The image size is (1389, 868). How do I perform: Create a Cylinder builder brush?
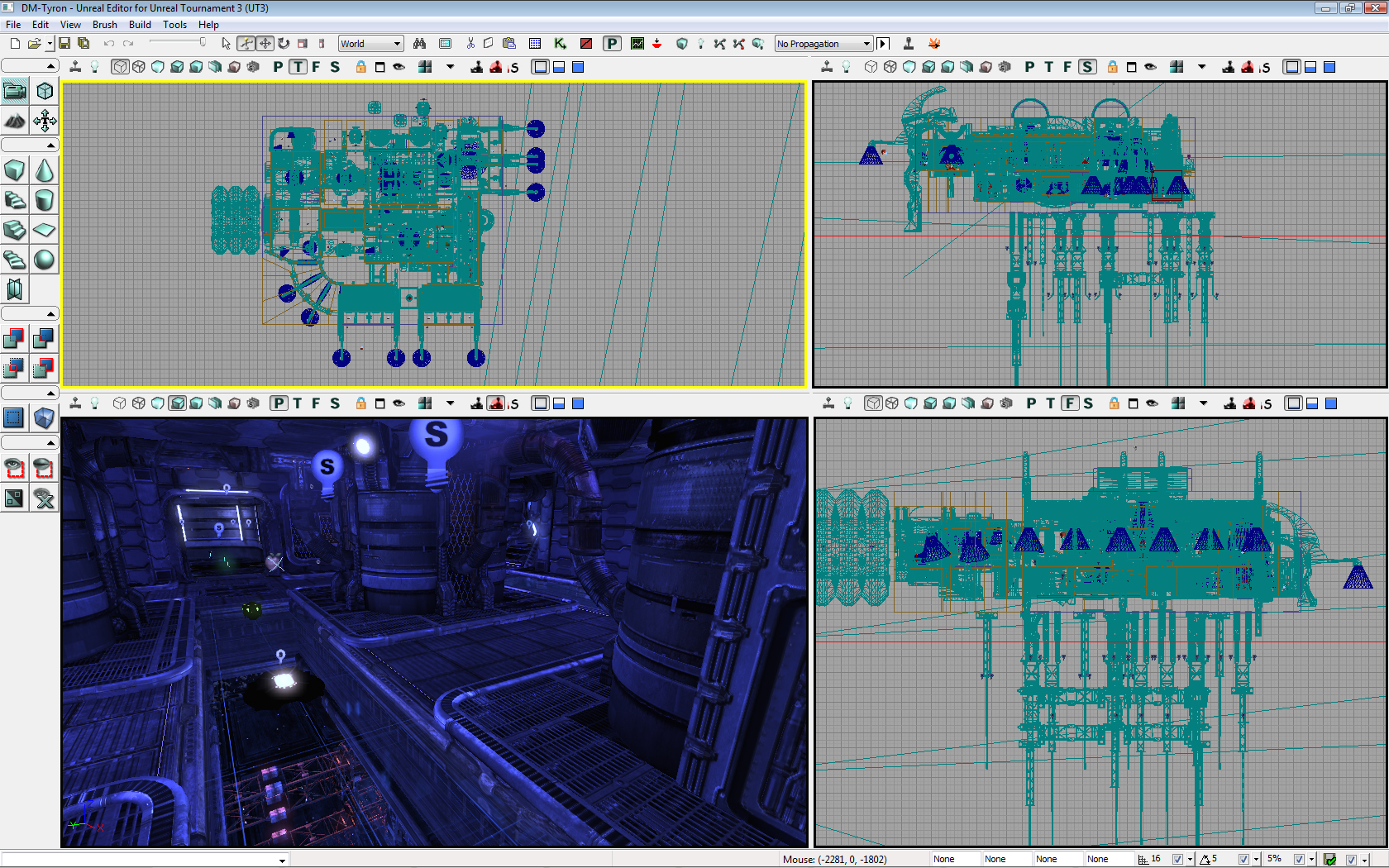coord(45,200)
